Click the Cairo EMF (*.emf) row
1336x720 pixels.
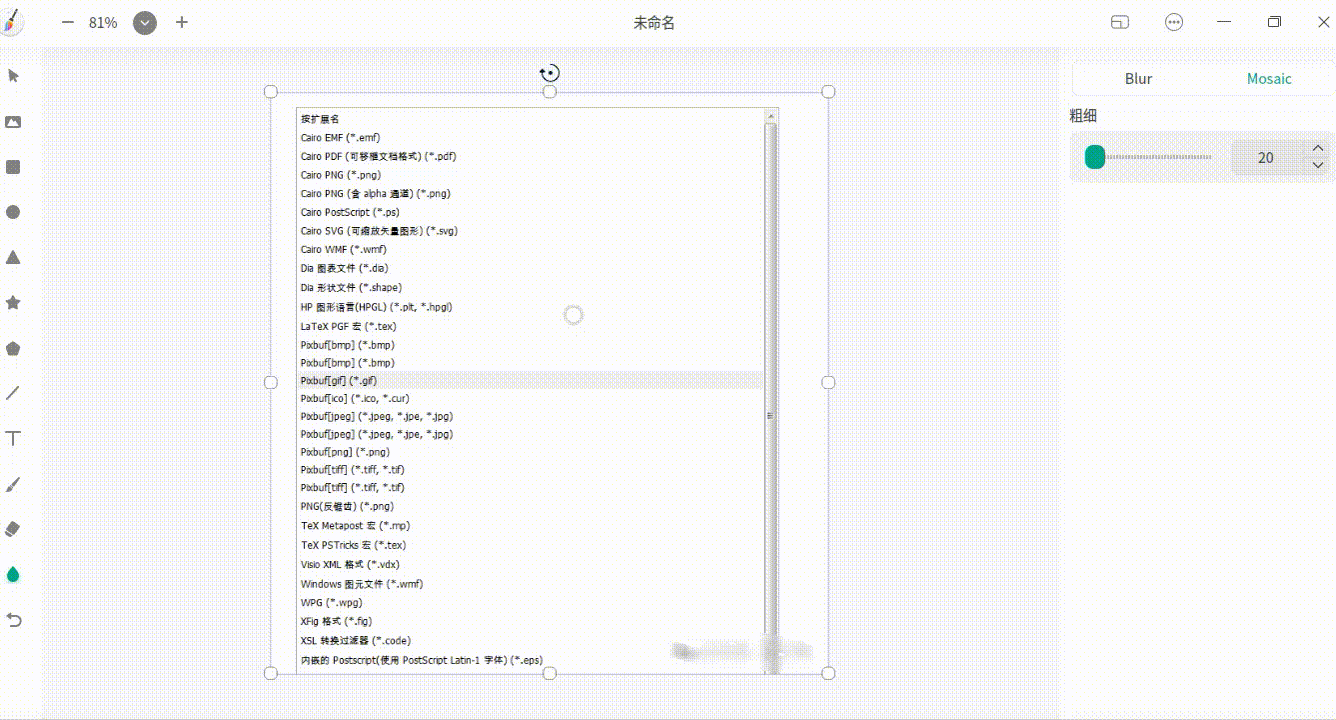coord(531,137)
